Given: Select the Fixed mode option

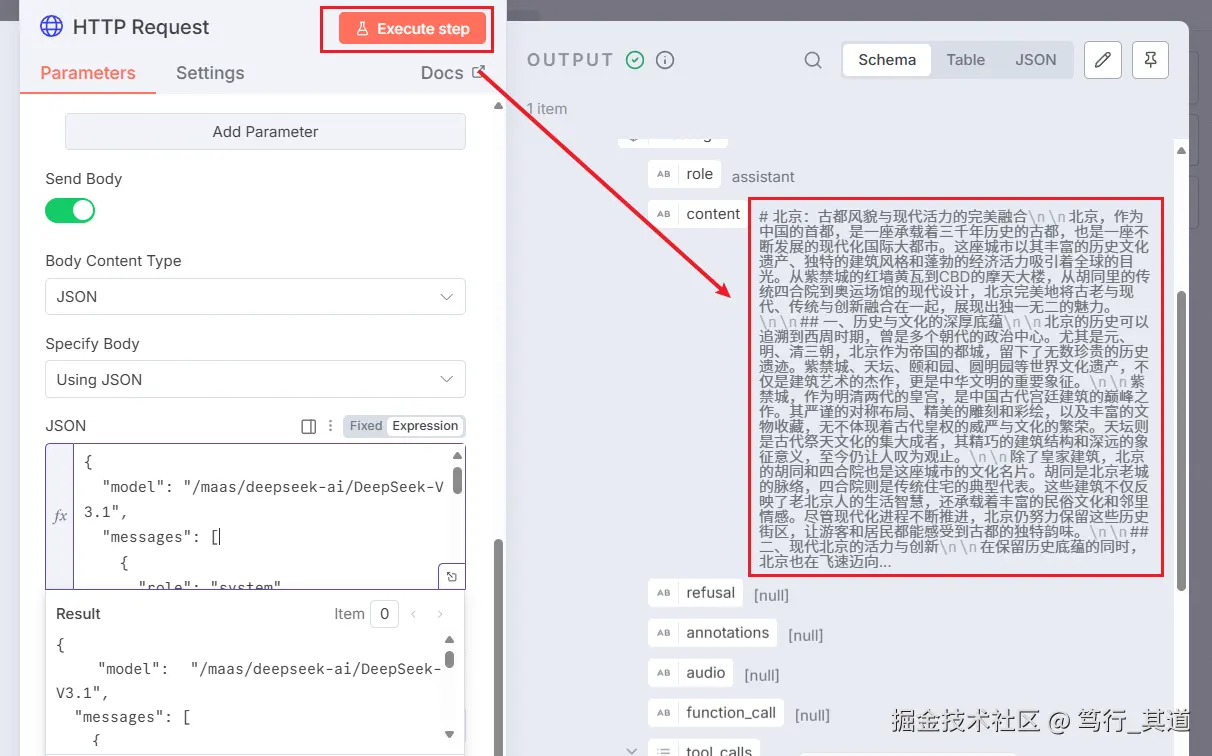Looking at the screenshot, I should (366, 426).
